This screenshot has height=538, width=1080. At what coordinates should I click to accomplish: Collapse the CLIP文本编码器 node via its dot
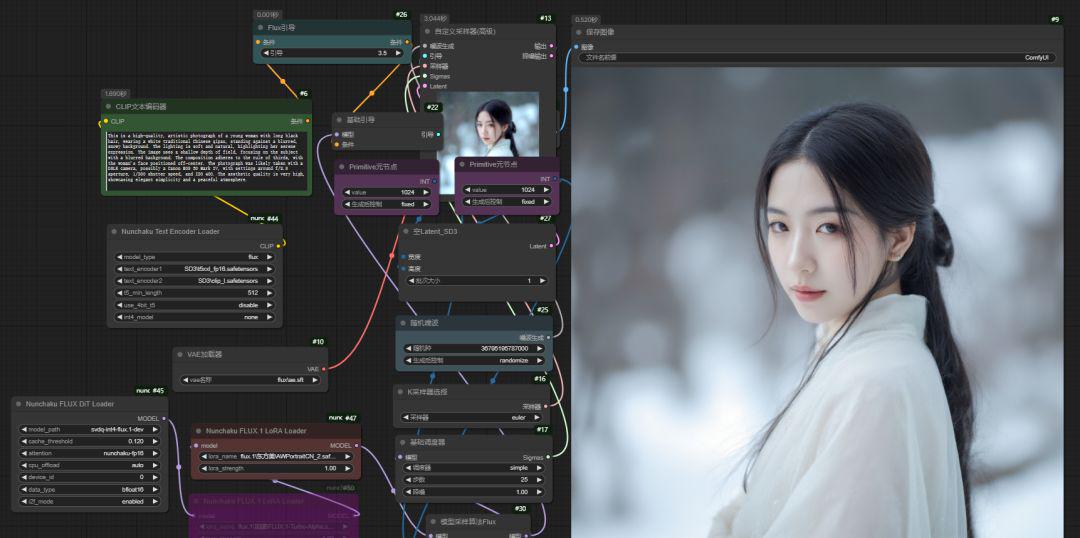pyautogui.click(x=109, y=106)
